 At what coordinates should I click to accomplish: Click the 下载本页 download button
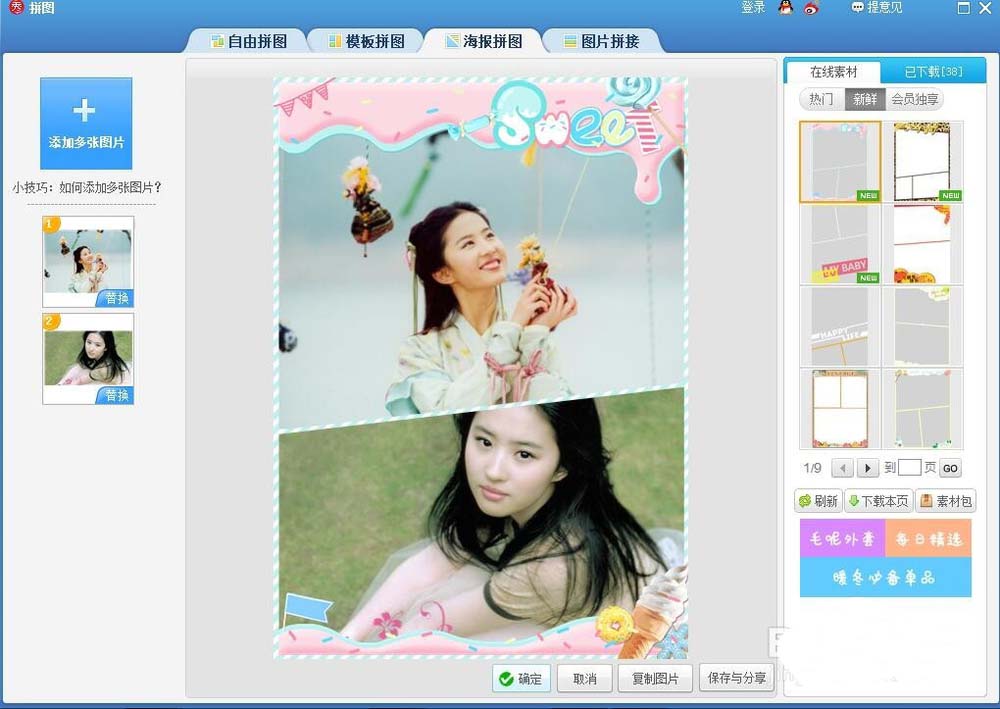click(x=879, y=501)
